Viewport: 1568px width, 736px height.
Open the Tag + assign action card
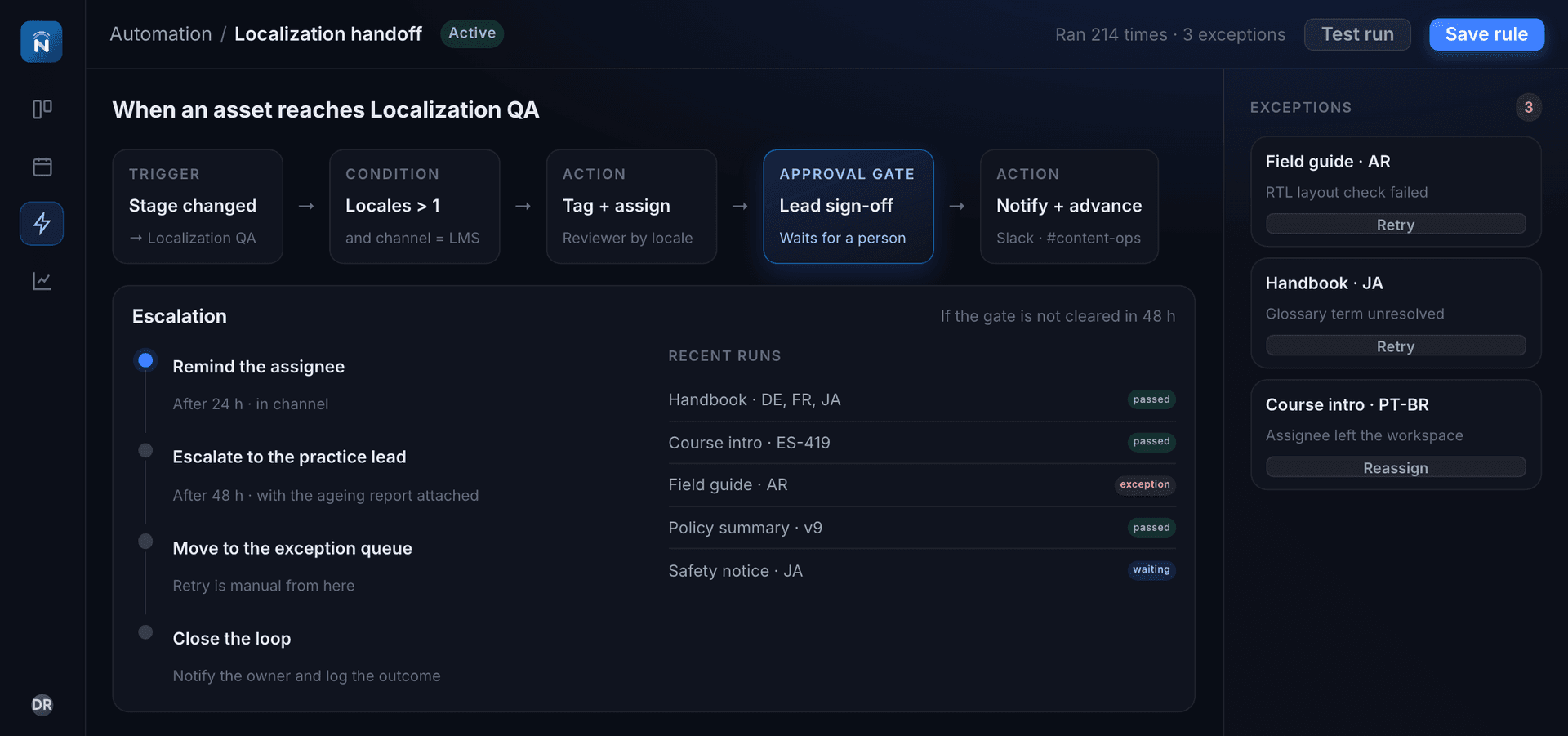(x=631, y=206)
